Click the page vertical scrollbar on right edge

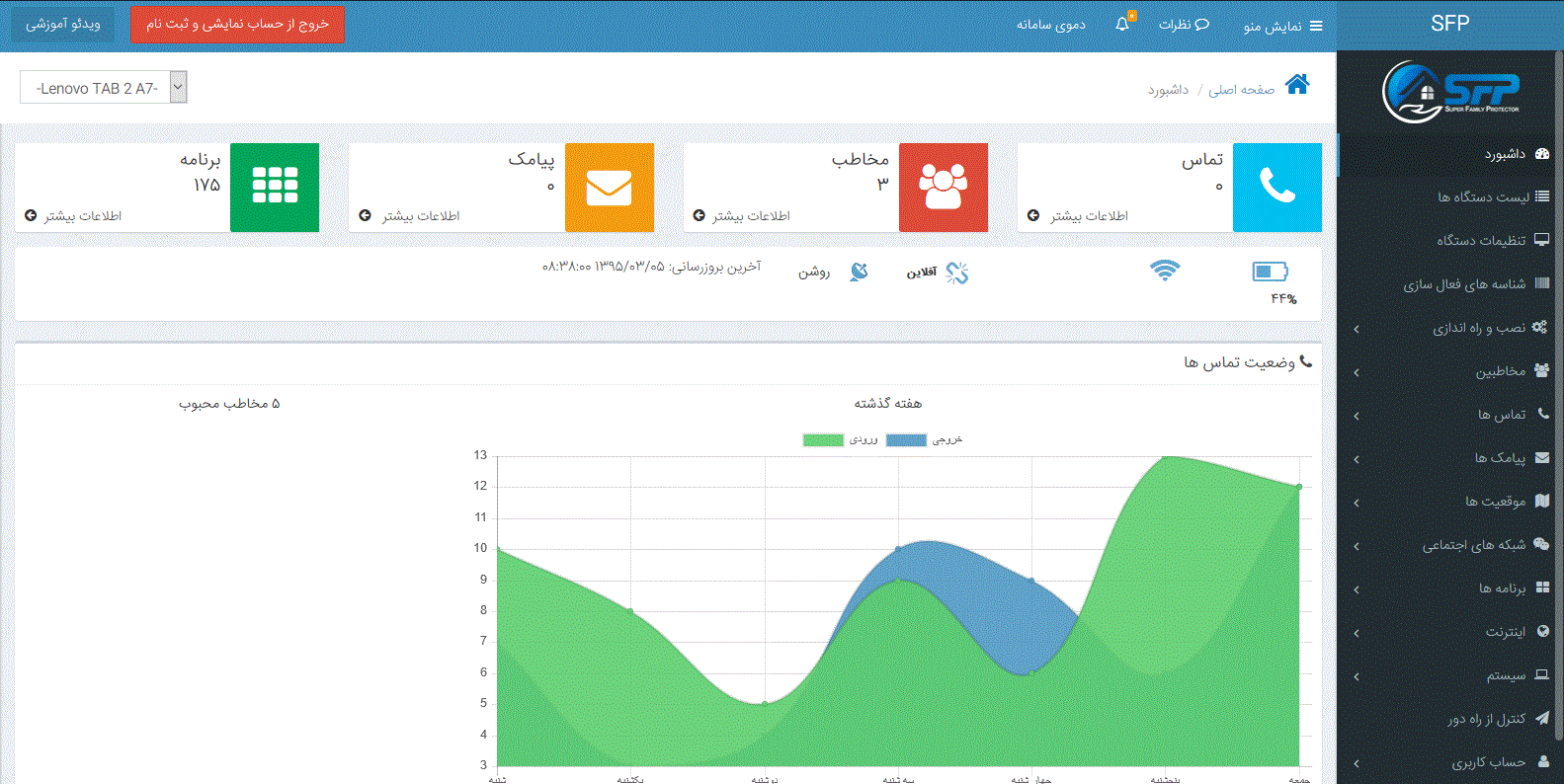1559,395
